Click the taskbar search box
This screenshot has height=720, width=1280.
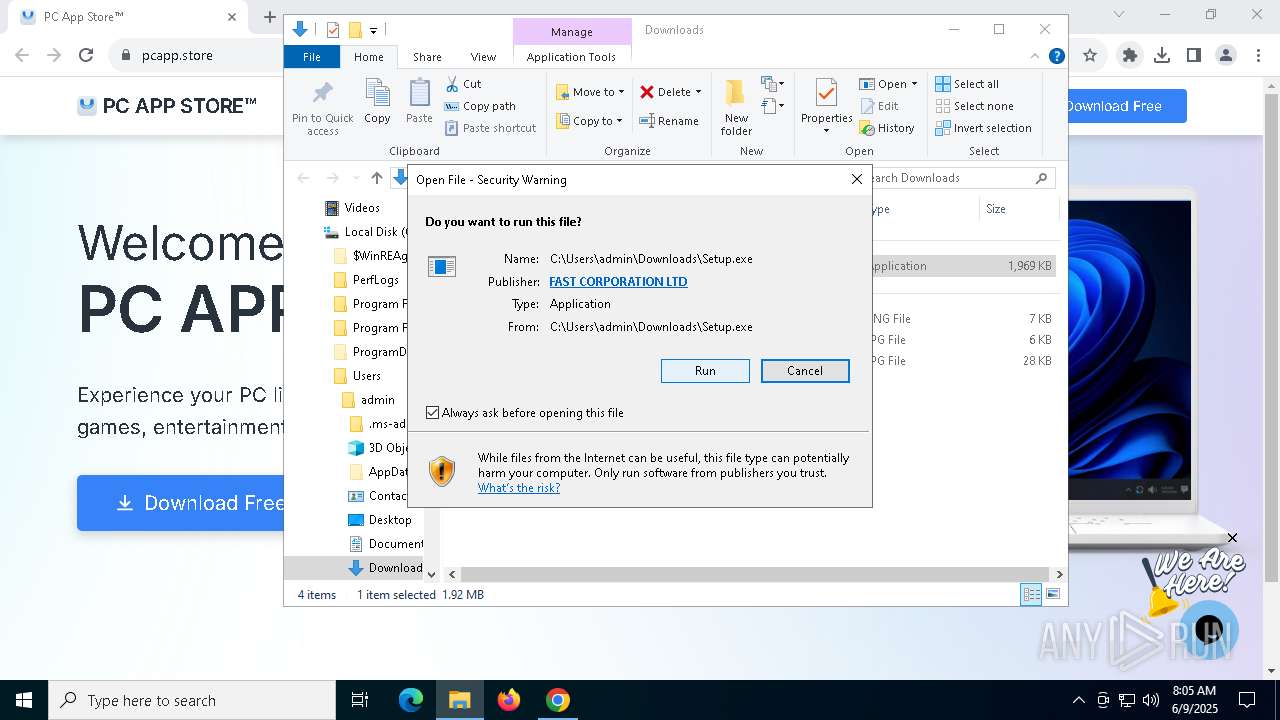tap(192, 700)
